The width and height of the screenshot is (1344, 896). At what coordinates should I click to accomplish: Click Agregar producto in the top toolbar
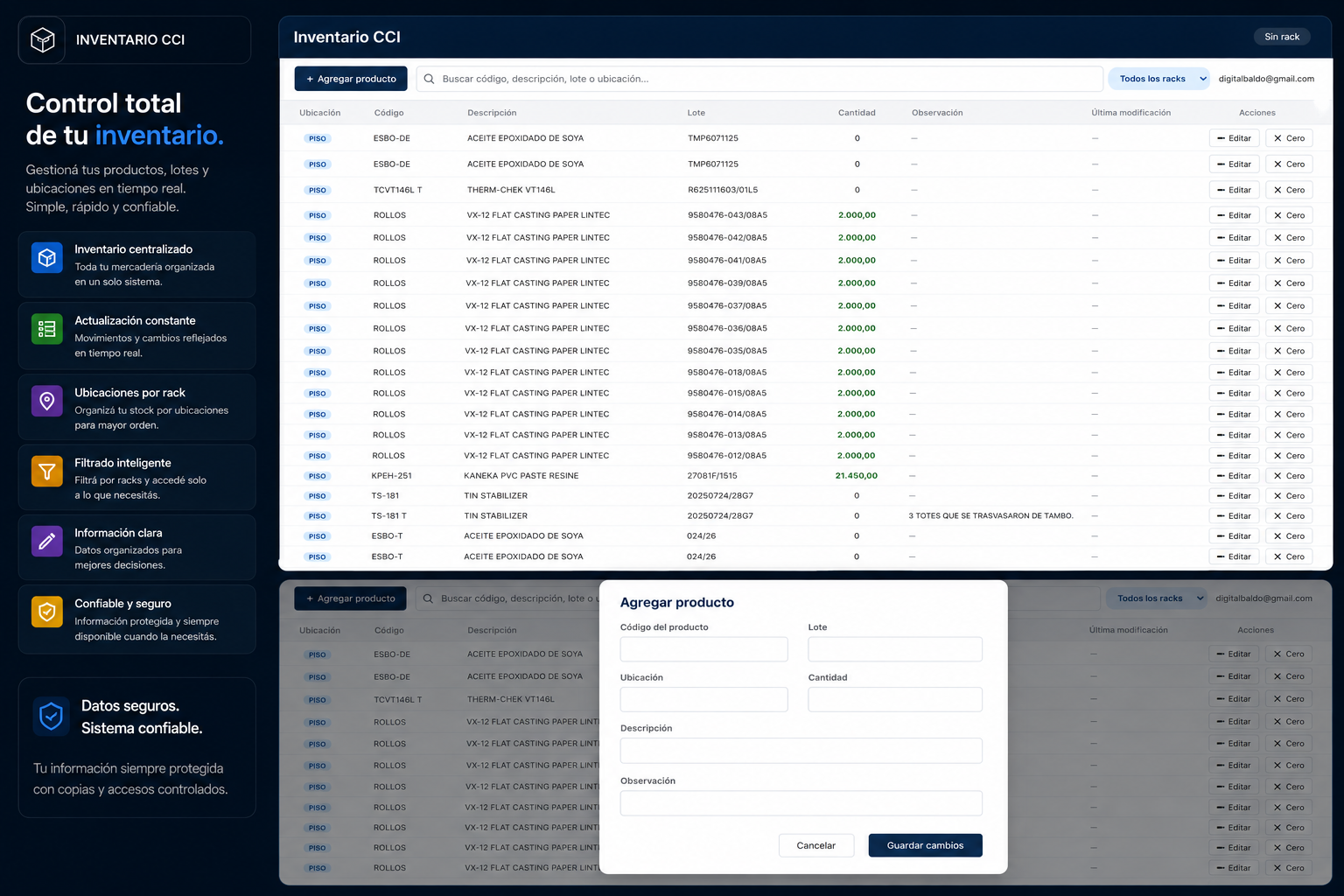pyautogui.click(x=351, y=79)
